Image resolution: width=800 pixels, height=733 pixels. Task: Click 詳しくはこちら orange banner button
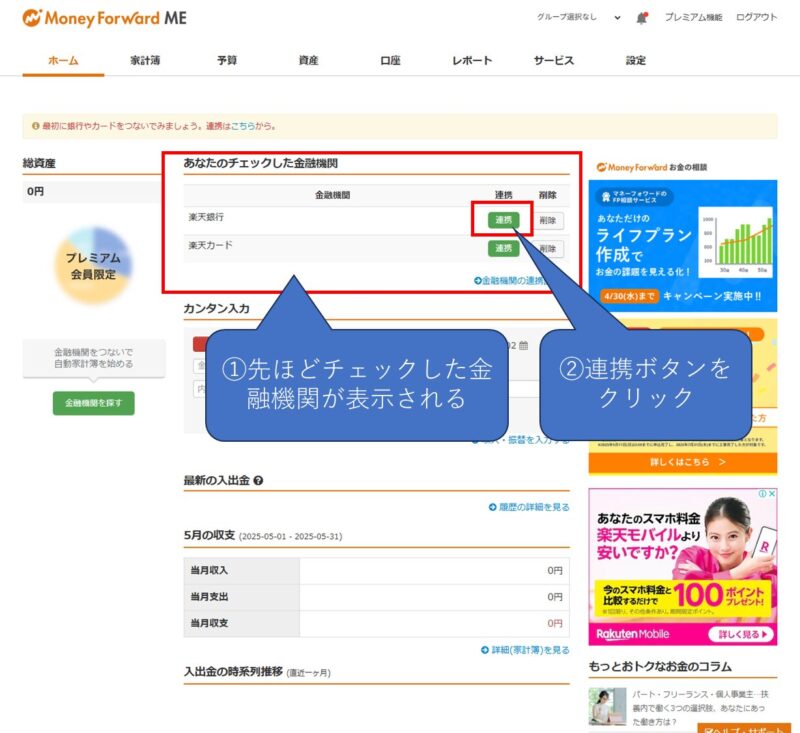tap(683, 462)
